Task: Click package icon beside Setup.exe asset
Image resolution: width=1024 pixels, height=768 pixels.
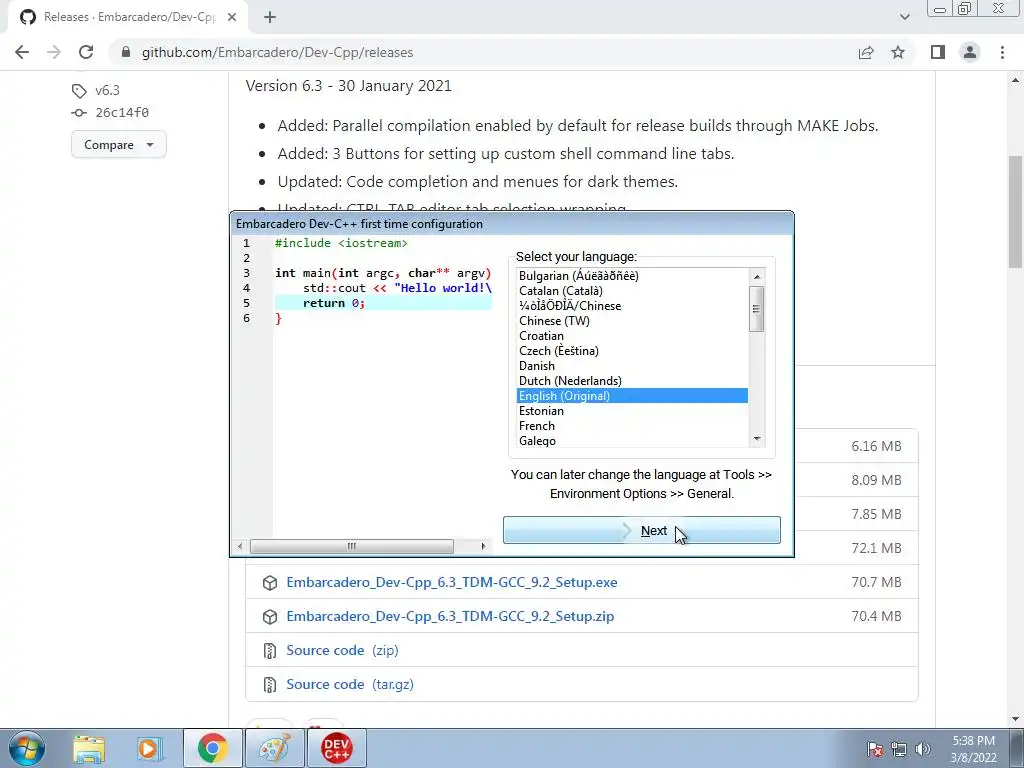Action: coord(270,583)
